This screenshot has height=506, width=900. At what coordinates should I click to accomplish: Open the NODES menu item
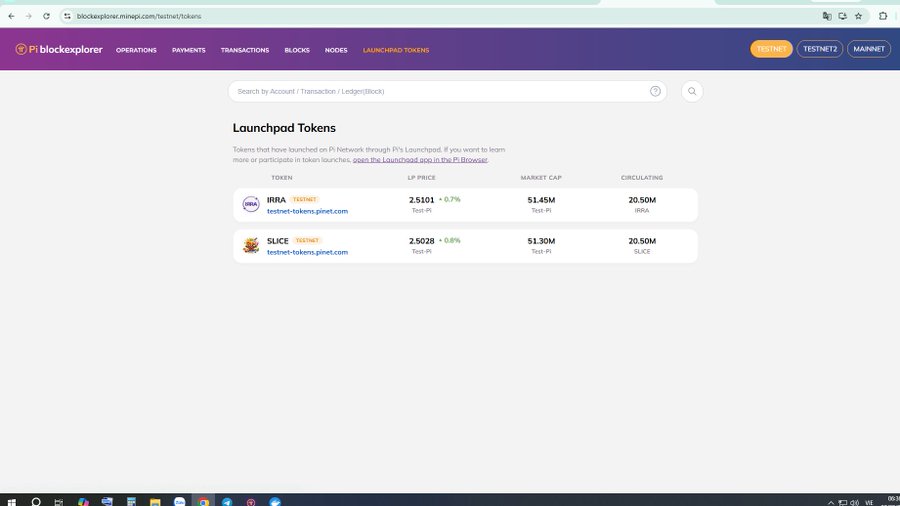pyautogui.click(x=336, y=50)
